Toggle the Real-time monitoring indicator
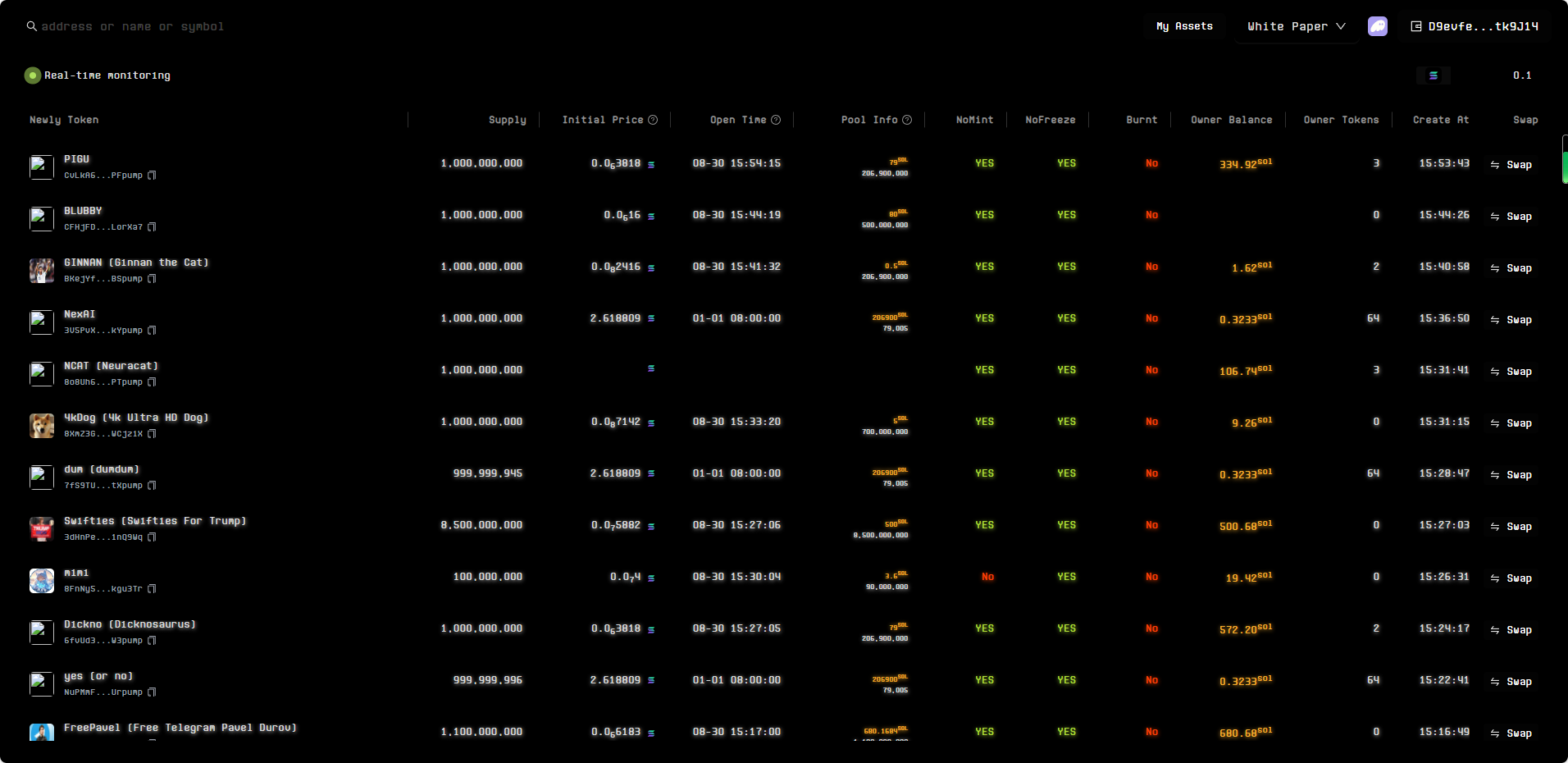 click(33, 75)
